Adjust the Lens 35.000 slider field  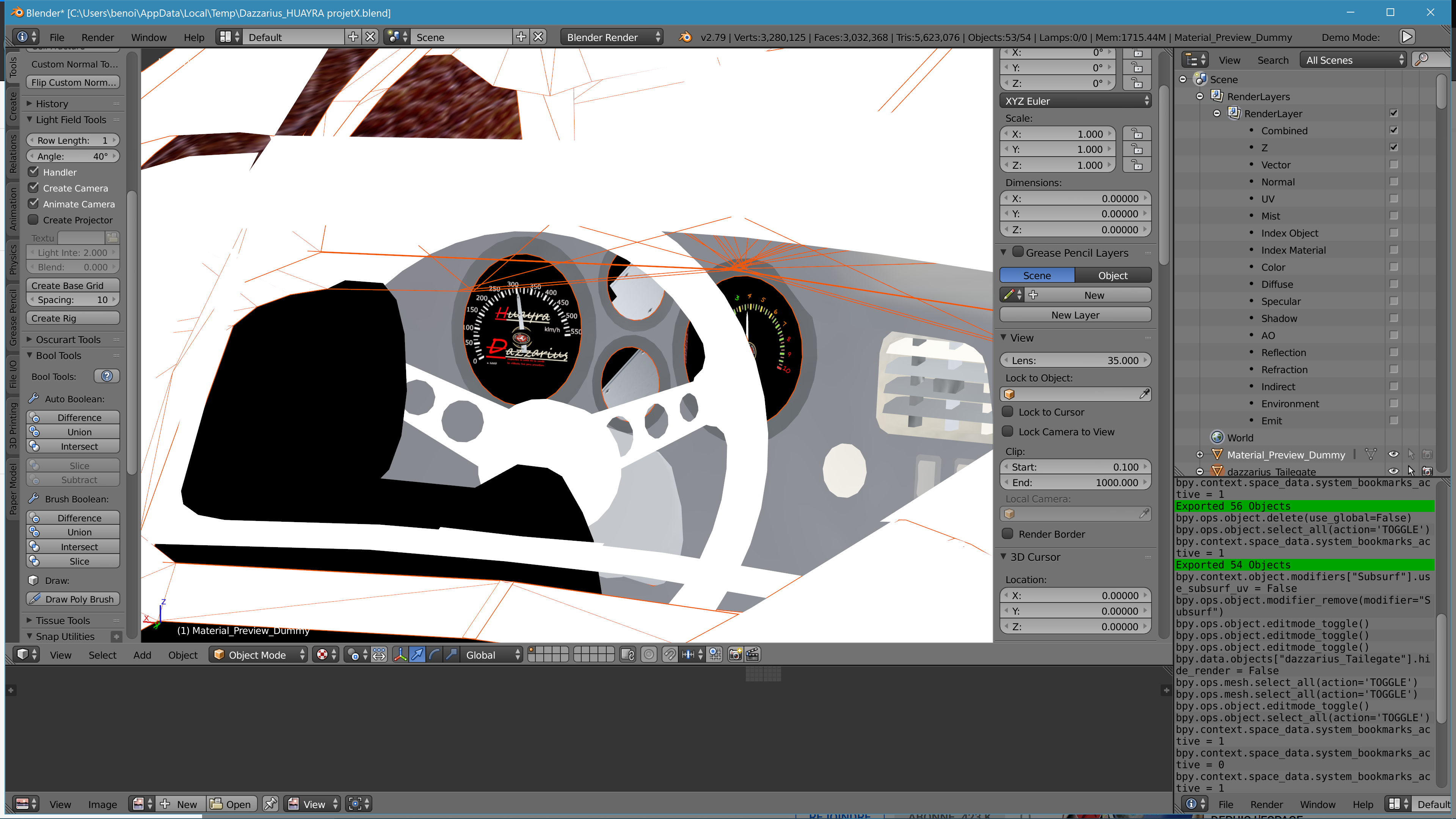[1075, 360]
